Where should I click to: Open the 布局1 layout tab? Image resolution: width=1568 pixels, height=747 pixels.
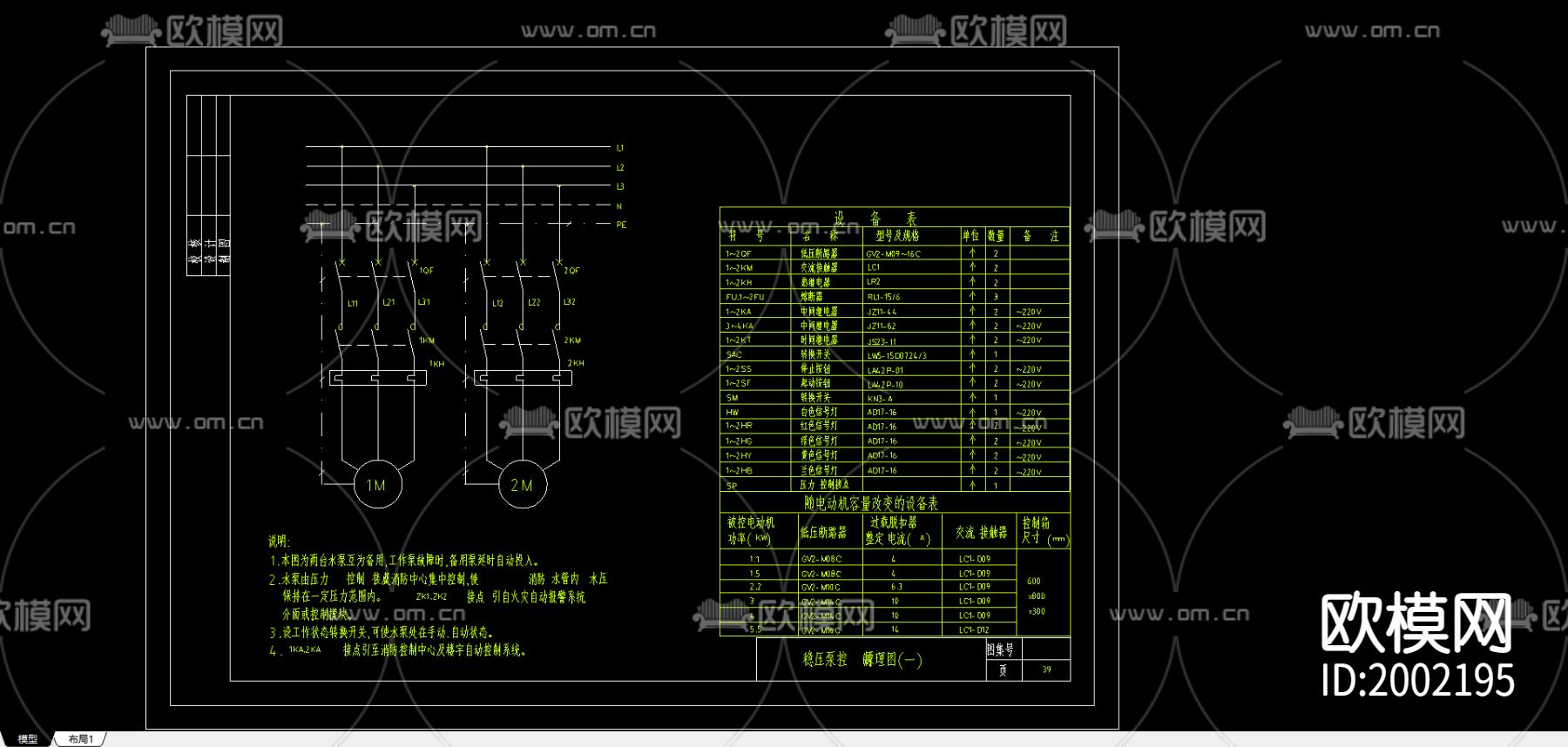80,739
